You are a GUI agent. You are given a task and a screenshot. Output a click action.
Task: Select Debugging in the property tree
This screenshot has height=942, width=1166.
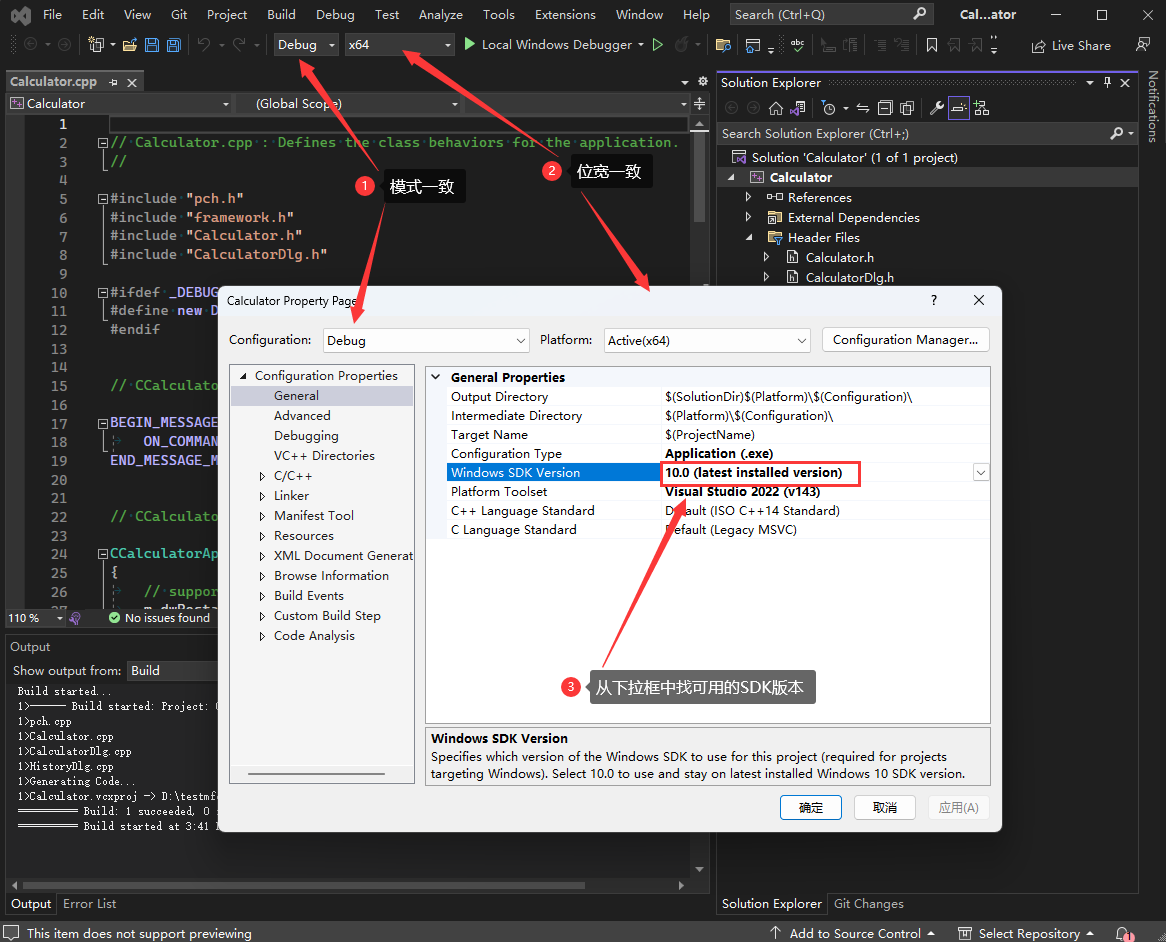pyautogui.click(x=306, y=436)
